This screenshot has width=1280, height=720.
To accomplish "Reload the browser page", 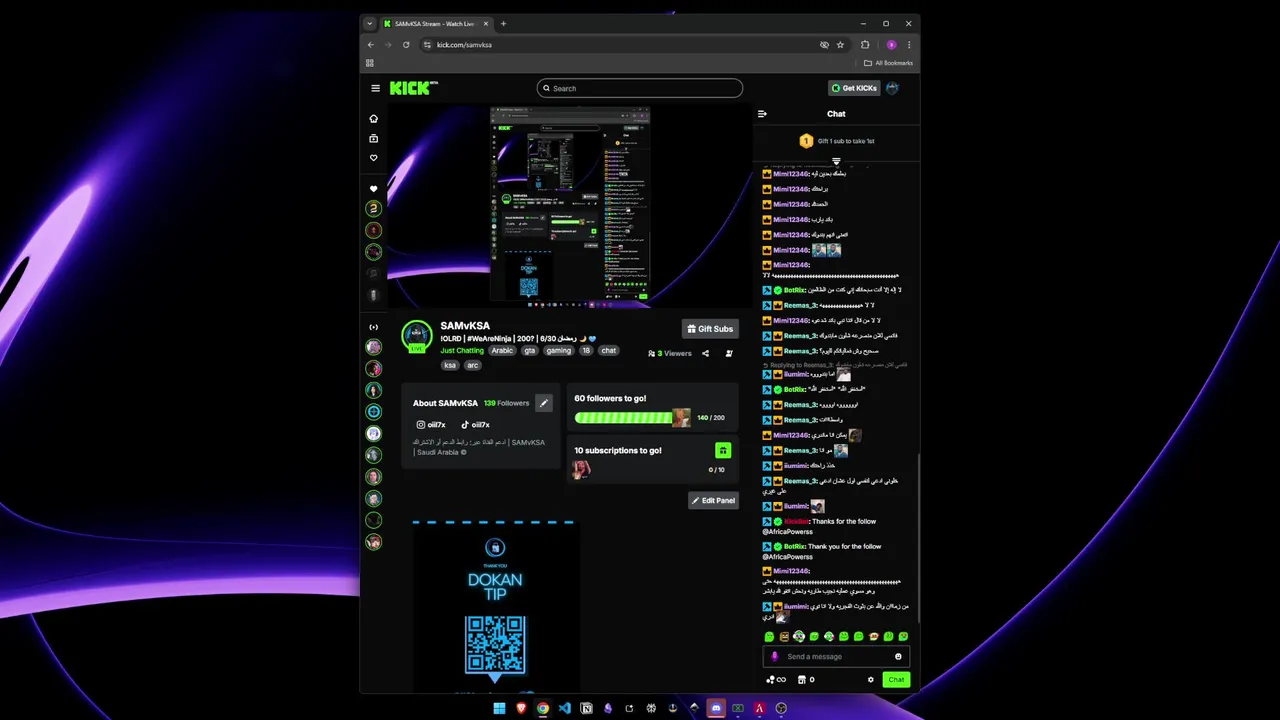I will pyautogui.click(x=406, y=44).
